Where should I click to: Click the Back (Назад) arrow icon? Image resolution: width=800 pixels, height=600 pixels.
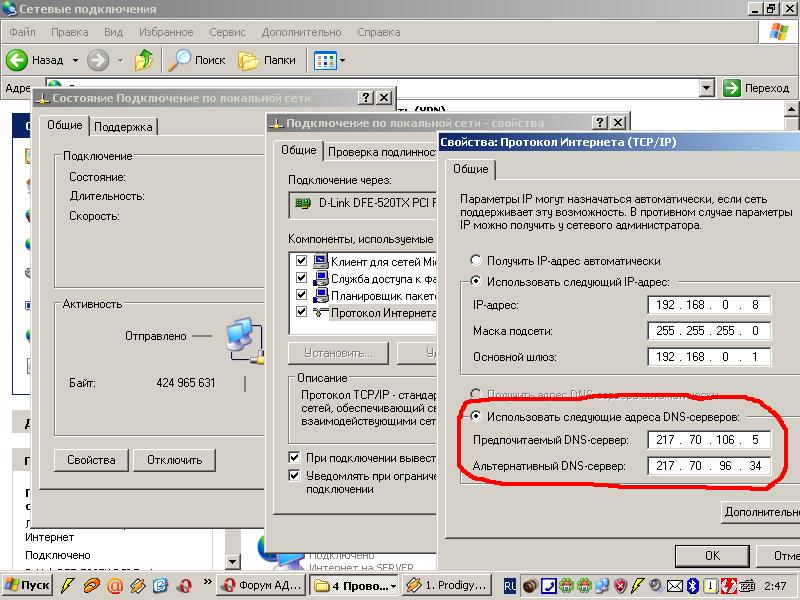click(17, 60)
